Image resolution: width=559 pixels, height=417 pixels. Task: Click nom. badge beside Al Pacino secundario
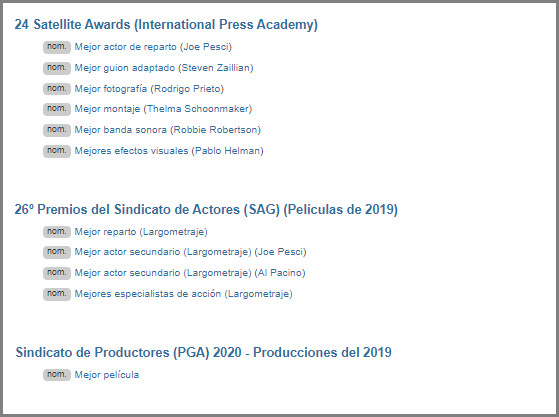tap(57, 273)
